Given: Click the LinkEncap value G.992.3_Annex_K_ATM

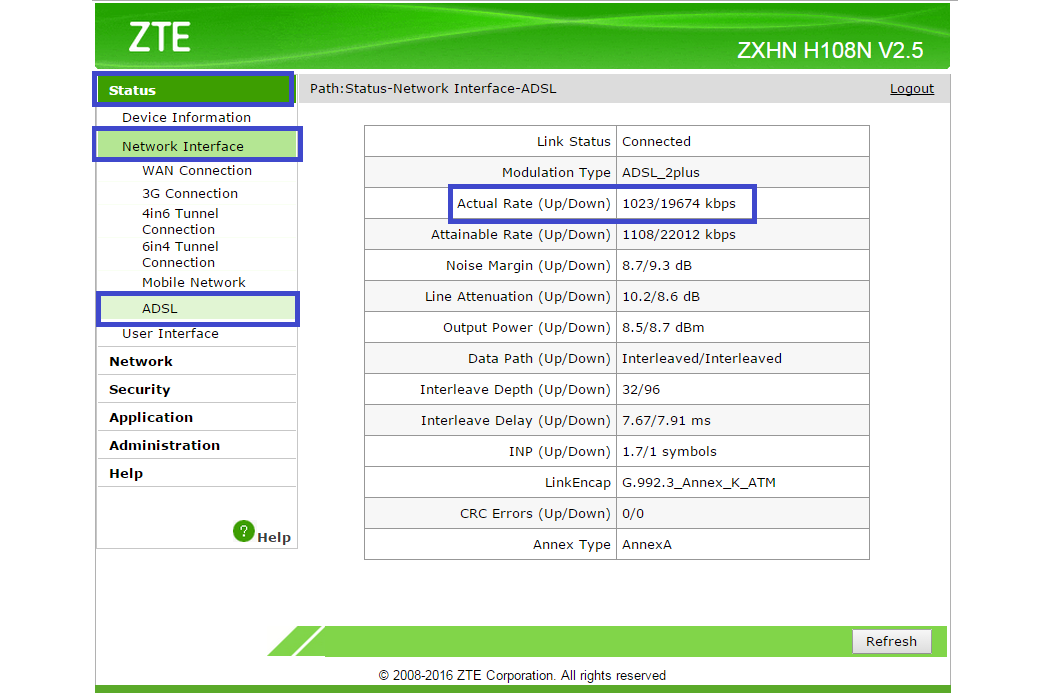Looking at the screenshot, I should 698,483.
